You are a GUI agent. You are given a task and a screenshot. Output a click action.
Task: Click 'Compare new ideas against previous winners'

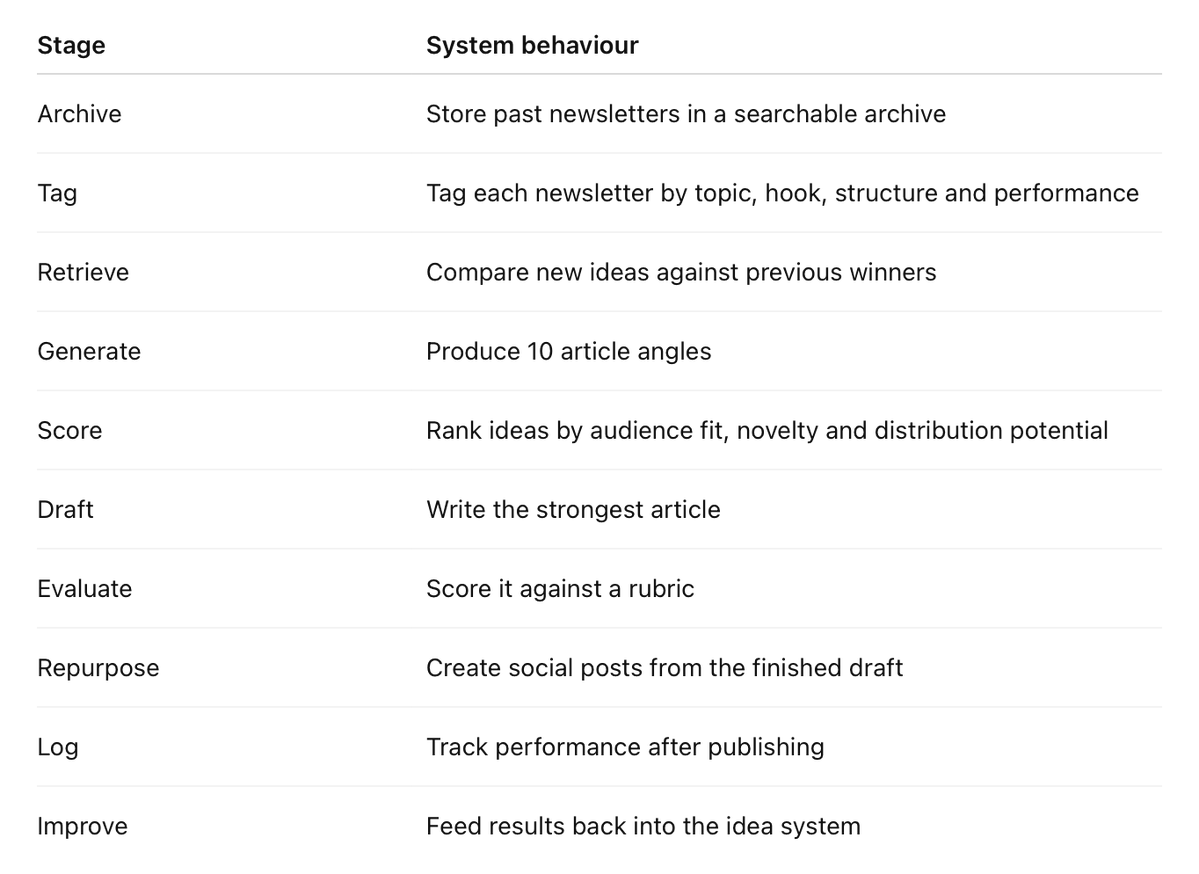681,272
